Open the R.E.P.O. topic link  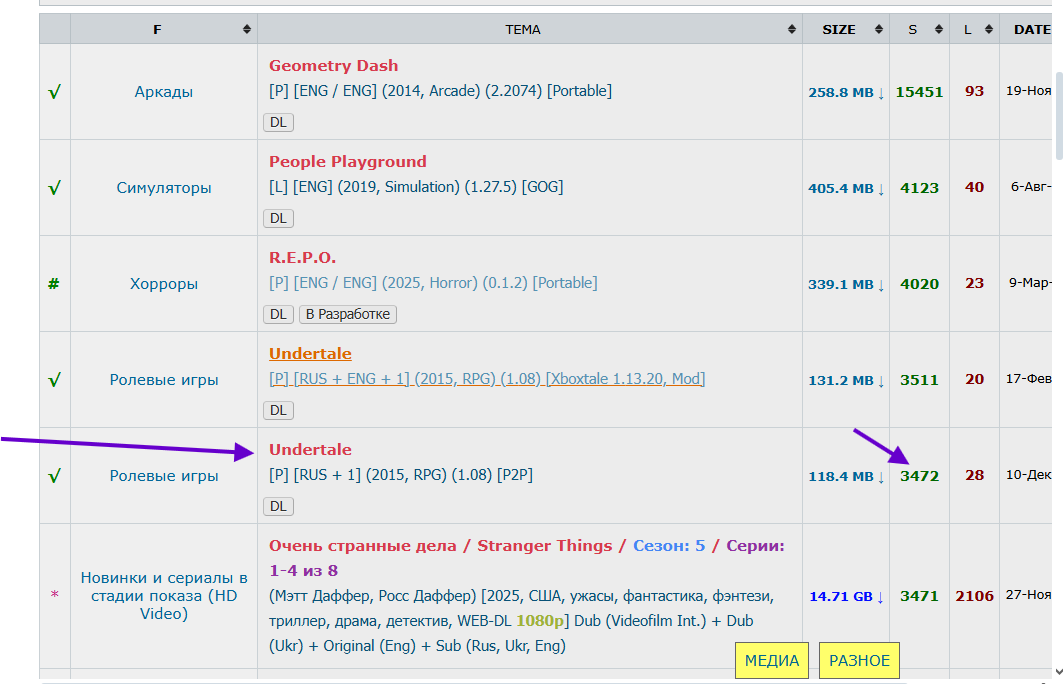coord(302,258)
